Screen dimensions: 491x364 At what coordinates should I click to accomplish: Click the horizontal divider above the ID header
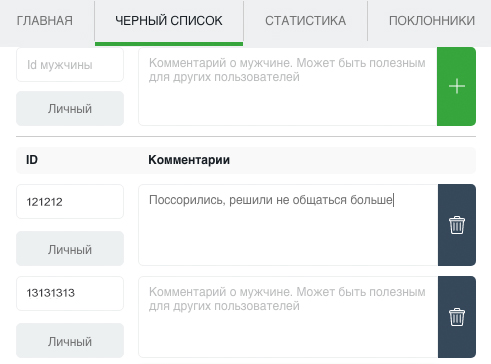point(246,136)
